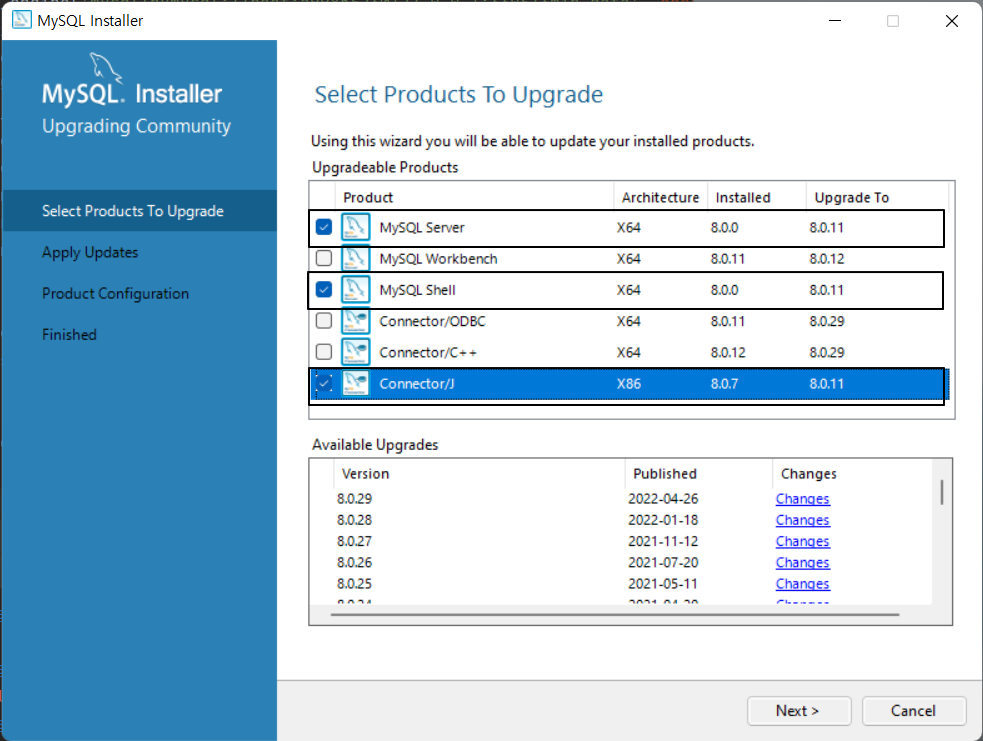This screenshot has height=741, width=983.
Task: Click the MySQL Shell product icon
Action: point(355,290)
